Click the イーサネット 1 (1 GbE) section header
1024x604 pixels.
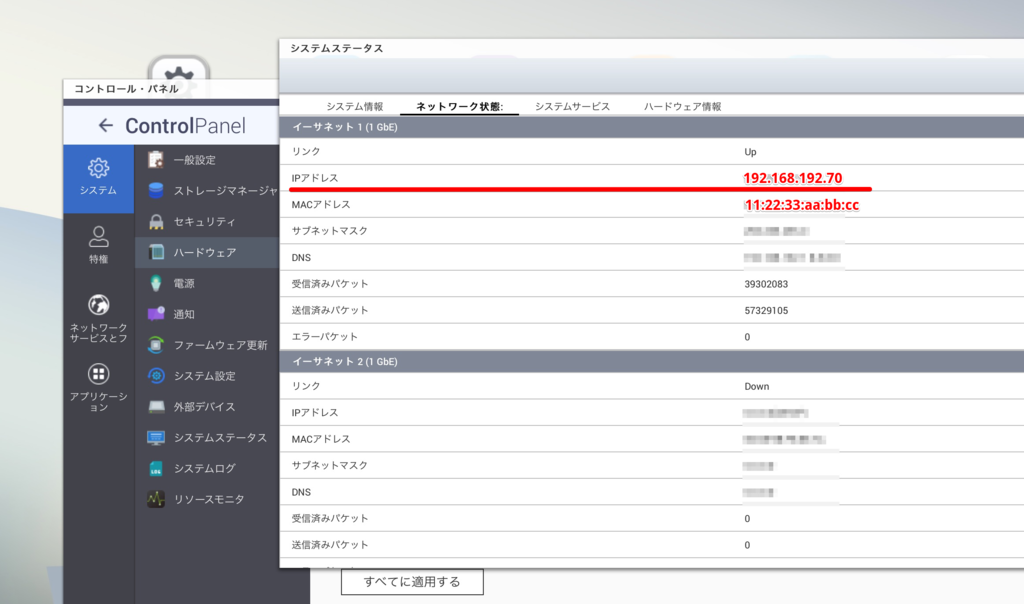click(652, 127)
